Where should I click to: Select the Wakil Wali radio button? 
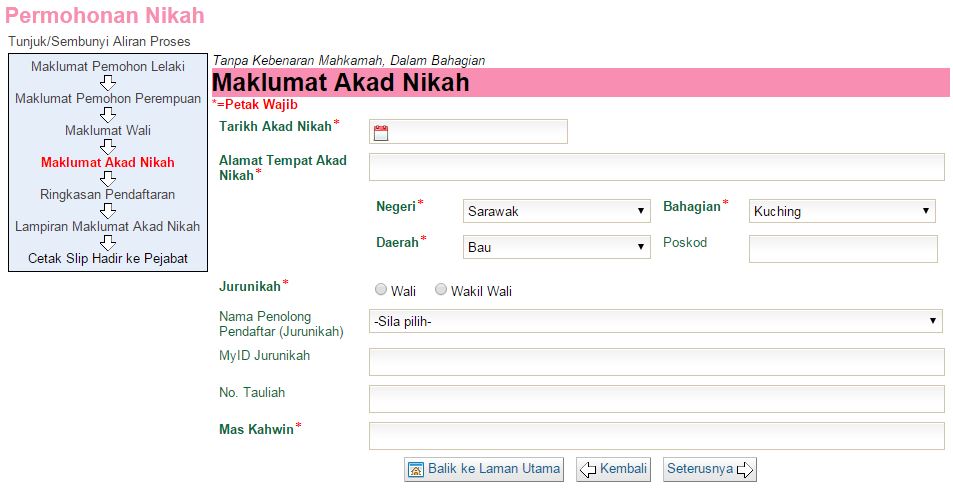[441, 289]
